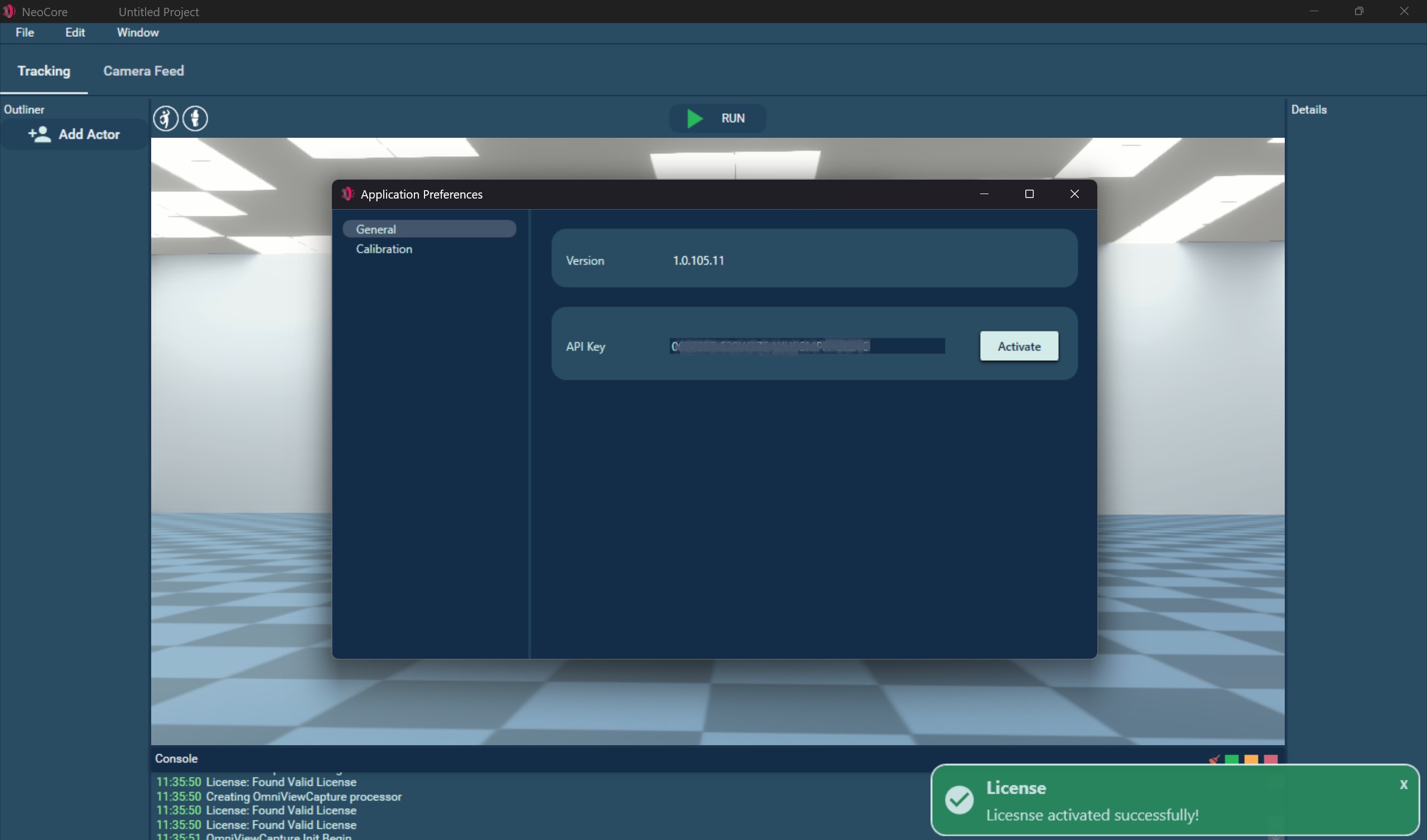Image resolution: width=1427 pixels, height=840 pixels.
Task: Maximize the Application Preferences dialog
Action: pos(1029,194)
